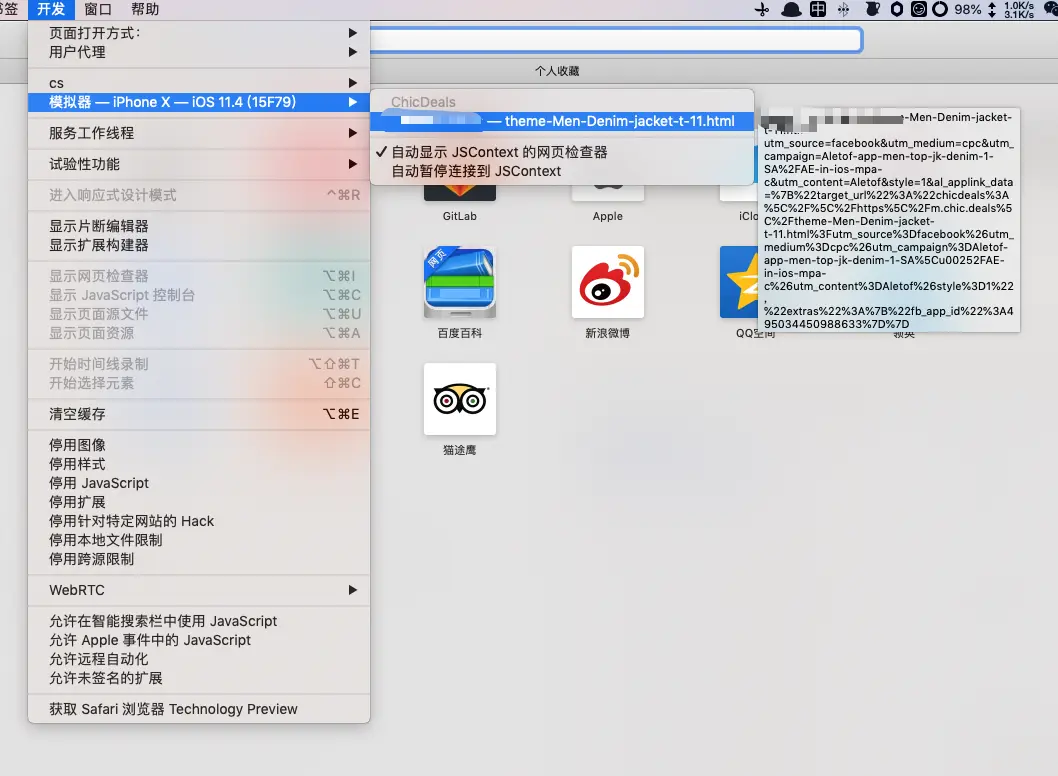This screenshot has height=776, width=1058.
Task: Open the 窗口 menu
Action: point(98,9)
